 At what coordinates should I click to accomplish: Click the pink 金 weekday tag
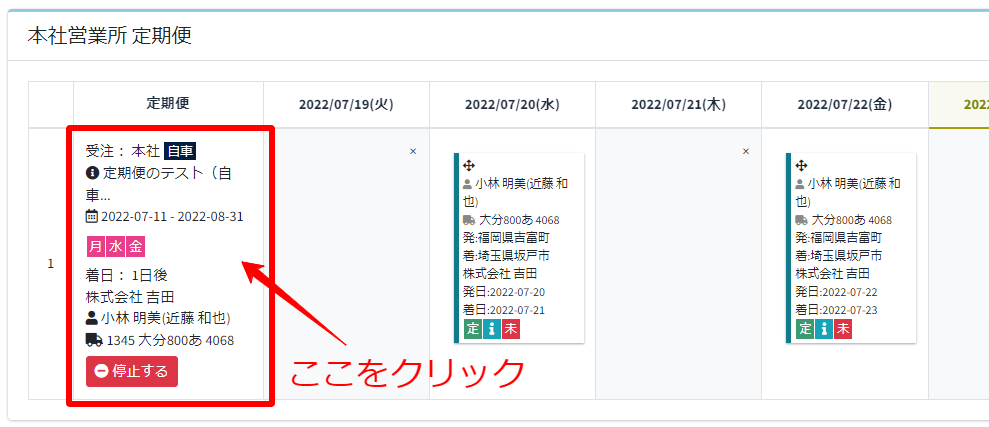tap(136, 246)
